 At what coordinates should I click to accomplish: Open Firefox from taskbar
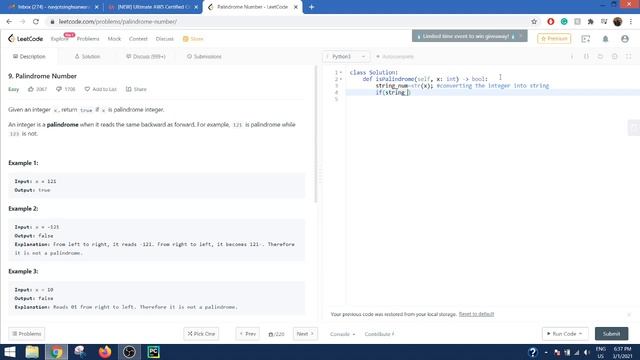(105, 352)
